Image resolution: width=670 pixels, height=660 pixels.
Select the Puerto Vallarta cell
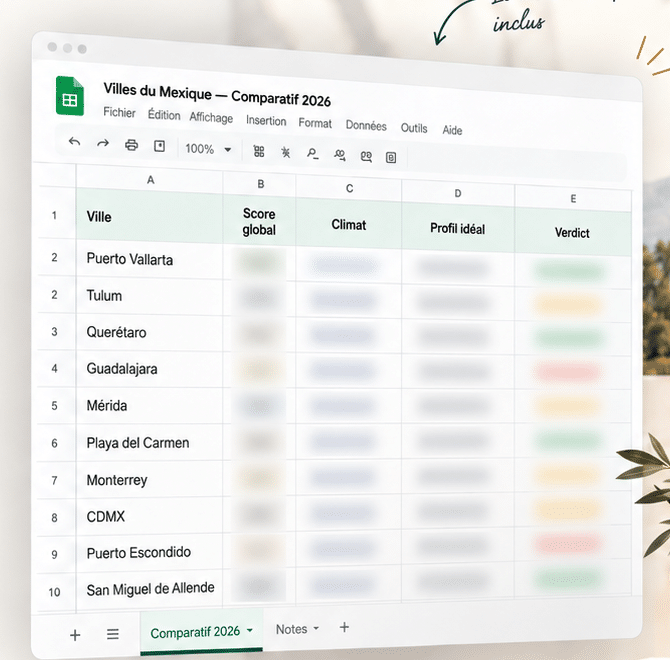(150, 259)
